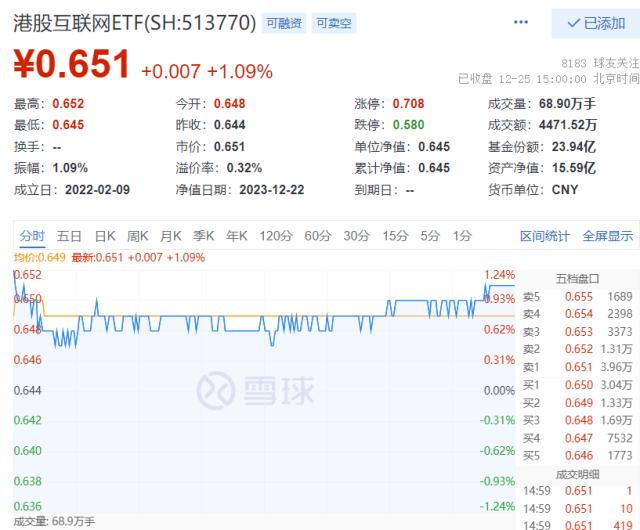The image size is (640, 530).
Task: Click the 跌停 value 0.580
Action: 408,125
